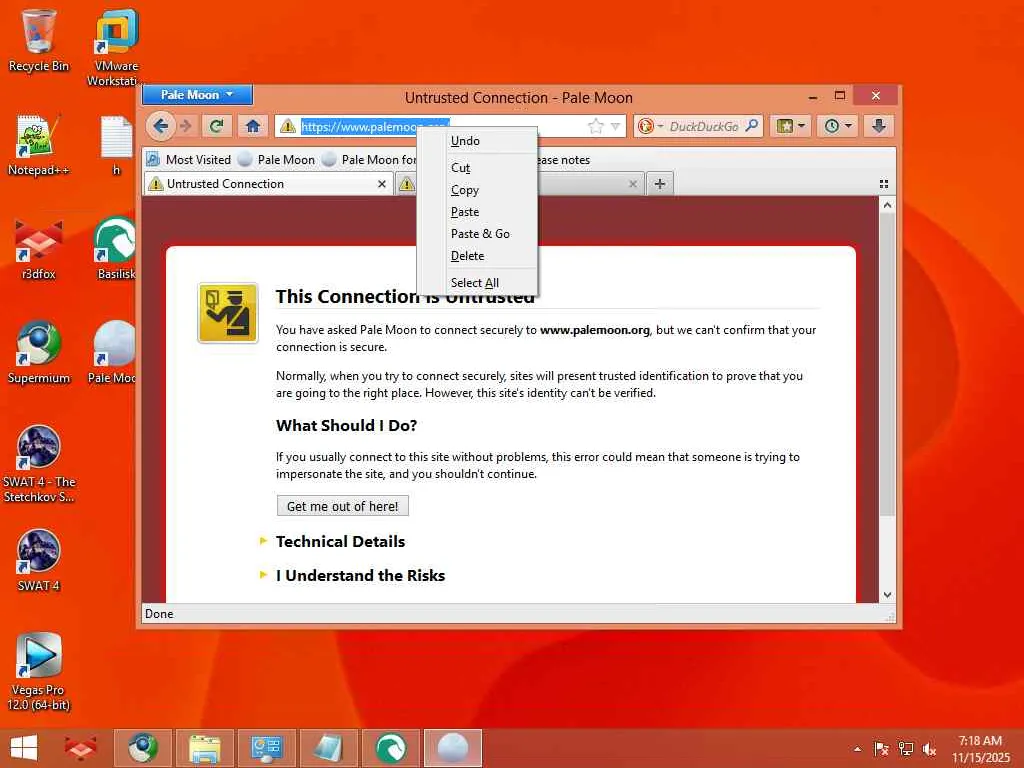Open File Explorer from the taskbar
The width and height of the screenshot is (1024, 768).
(204, 748)
